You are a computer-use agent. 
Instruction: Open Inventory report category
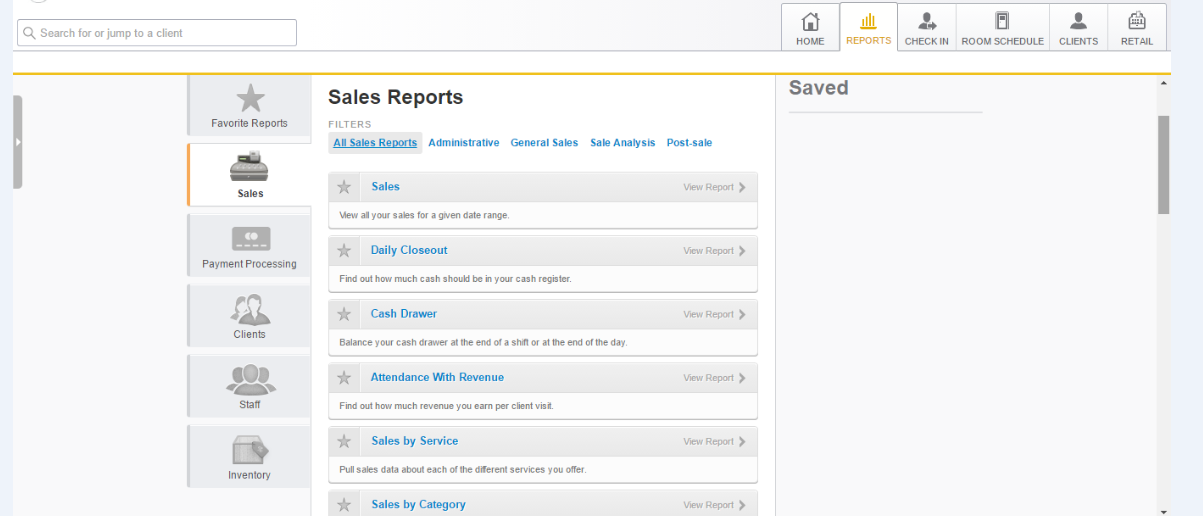[x=249, y=456]
